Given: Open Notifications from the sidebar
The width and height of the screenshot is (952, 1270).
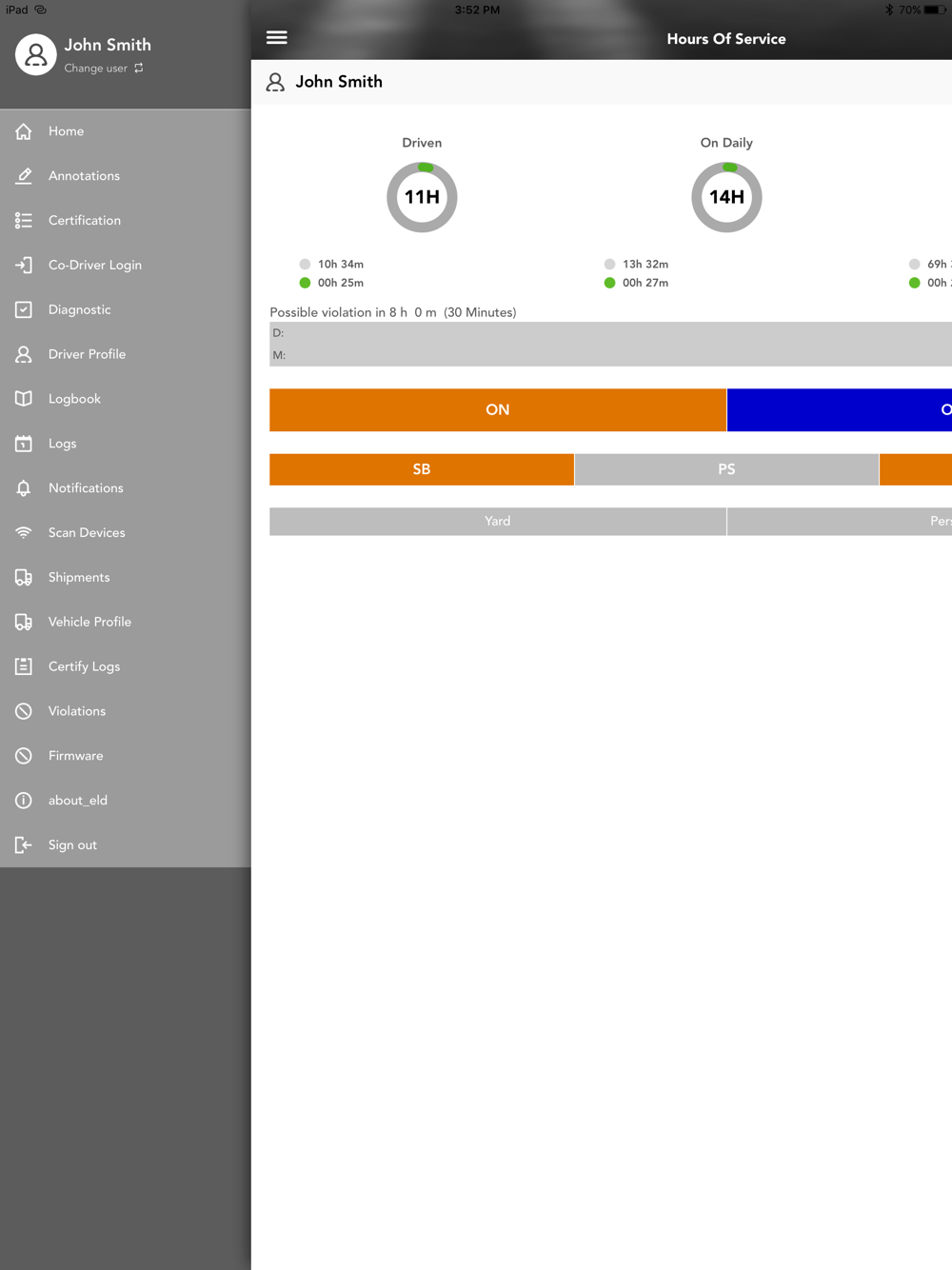Looking at the screenshot, I should pyautogui.click(x=126, y=488).
